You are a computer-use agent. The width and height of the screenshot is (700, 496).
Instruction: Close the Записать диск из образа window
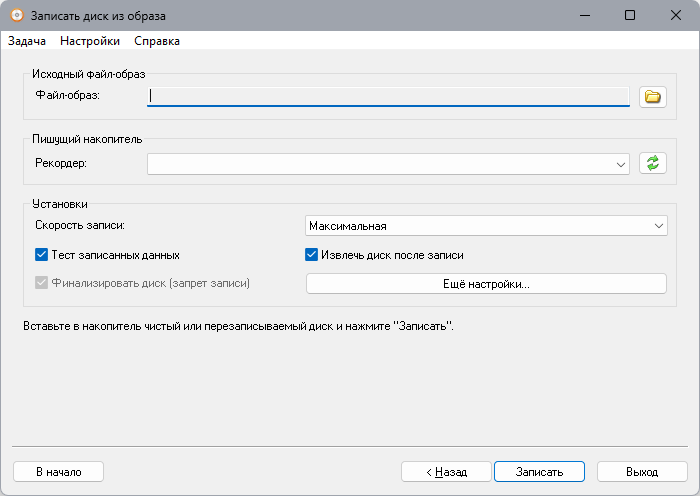pos(675,15)
